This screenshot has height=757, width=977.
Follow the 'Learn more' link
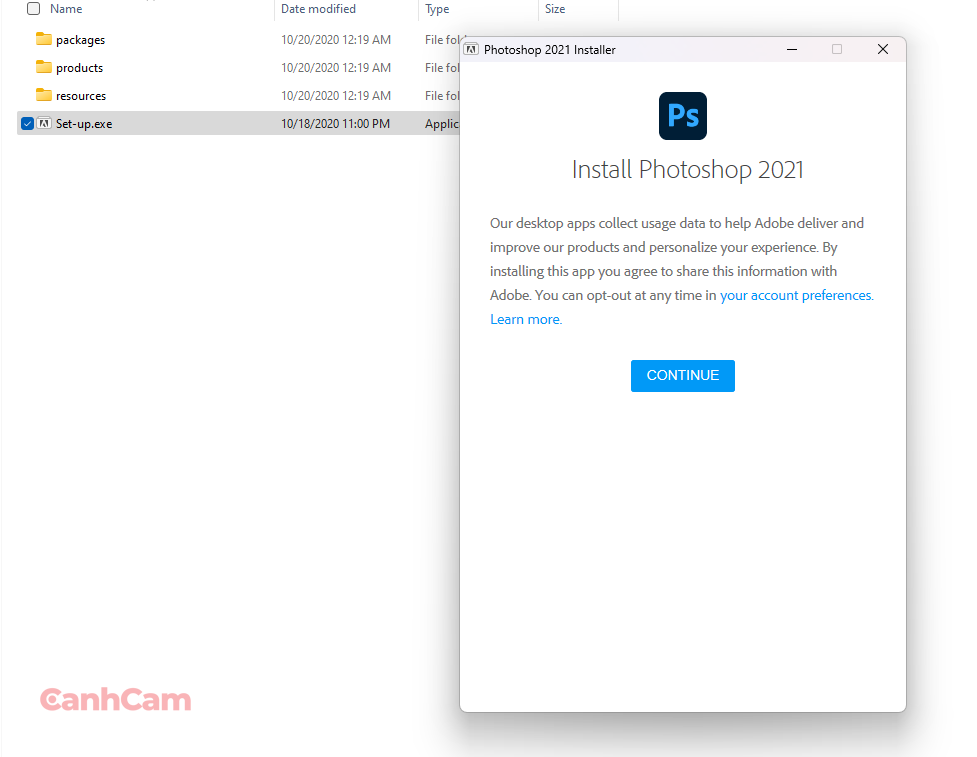(x=525, y=319)
